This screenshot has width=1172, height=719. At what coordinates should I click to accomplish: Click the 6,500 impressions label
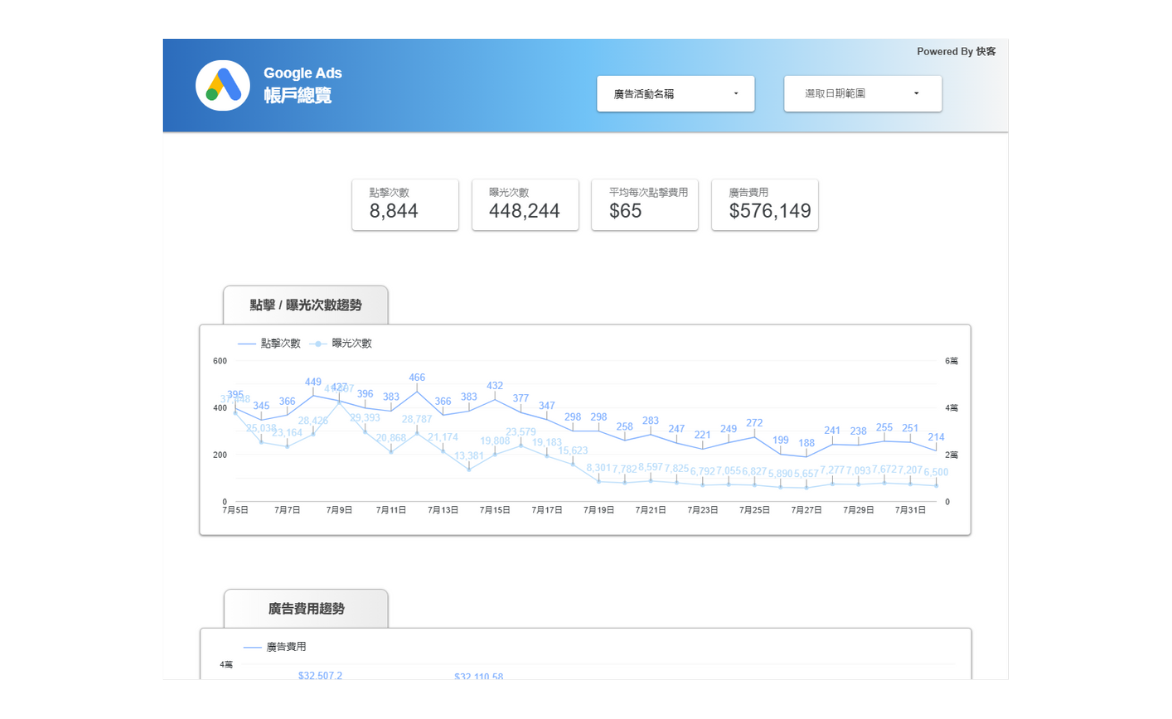(936, 472)
